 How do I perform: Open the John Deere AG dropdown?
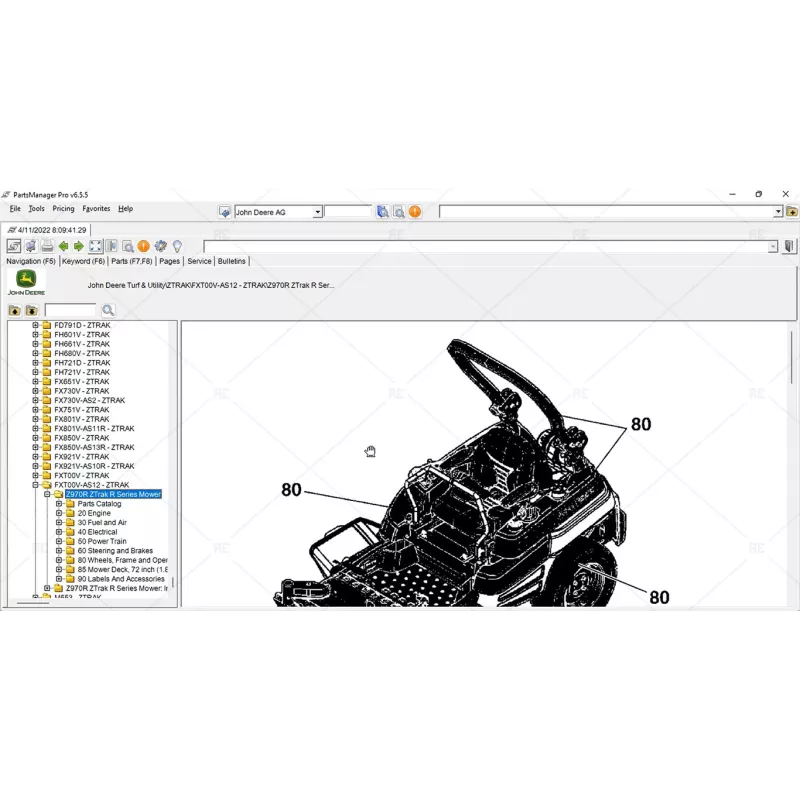pyautogui.click(x=316, y=211)
